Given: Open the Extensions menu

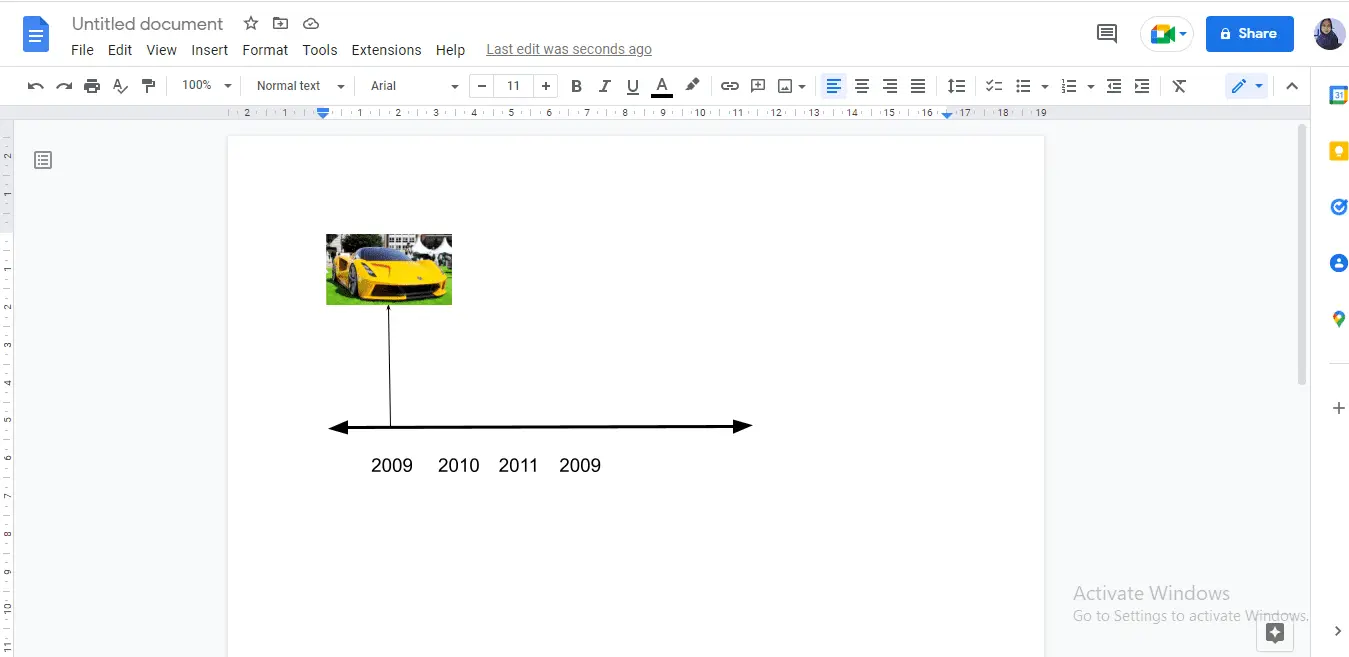Looking at the screenshot, I should tap(386, 49).
